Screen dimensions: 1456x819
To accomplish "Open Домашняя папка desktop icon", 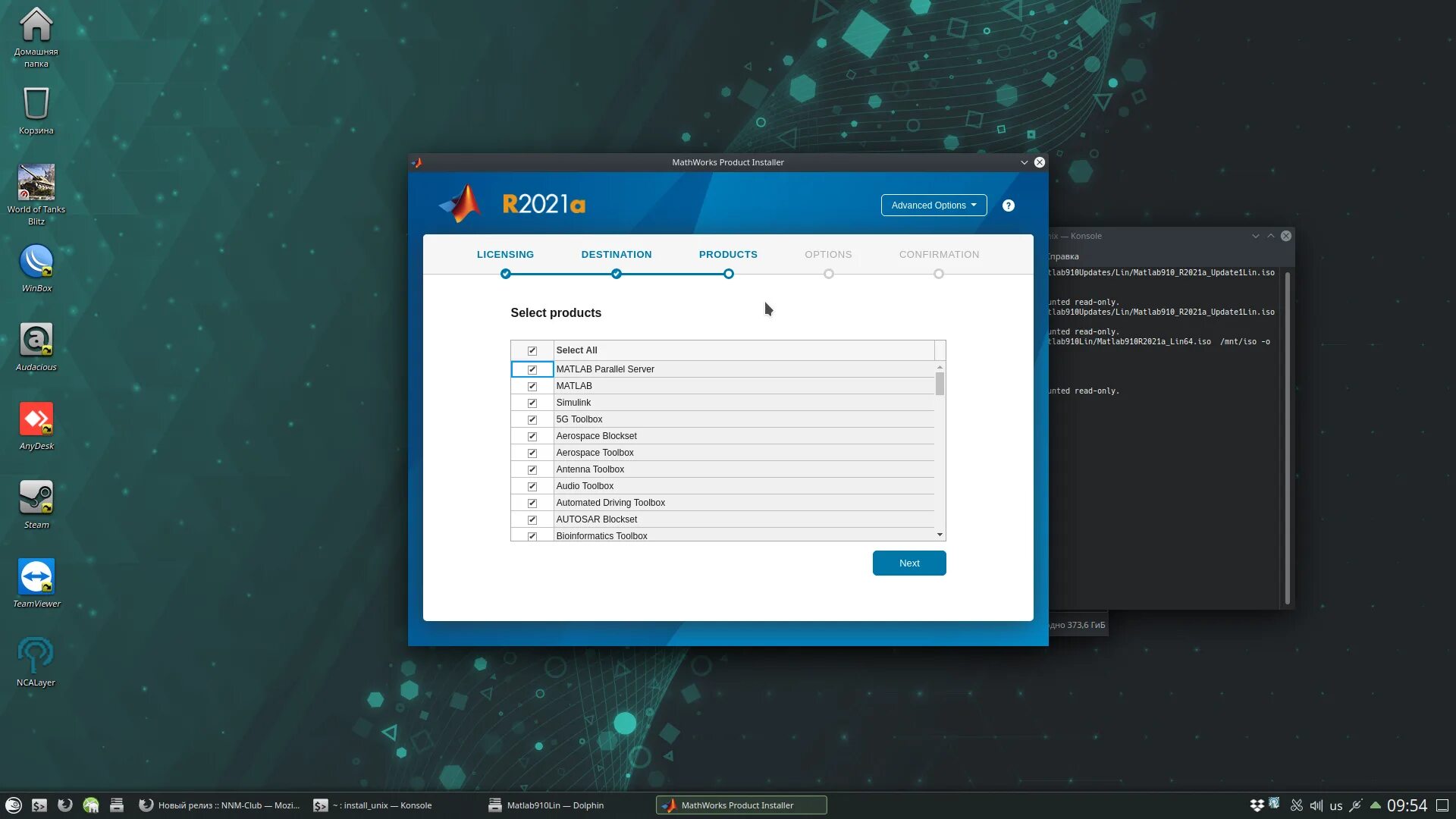I will click(36, 36).
